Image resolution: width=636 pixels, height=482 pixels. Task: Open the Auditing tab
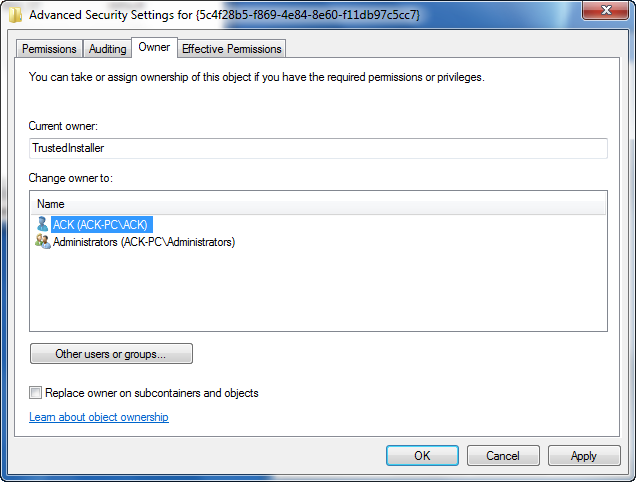click(107, 49)
